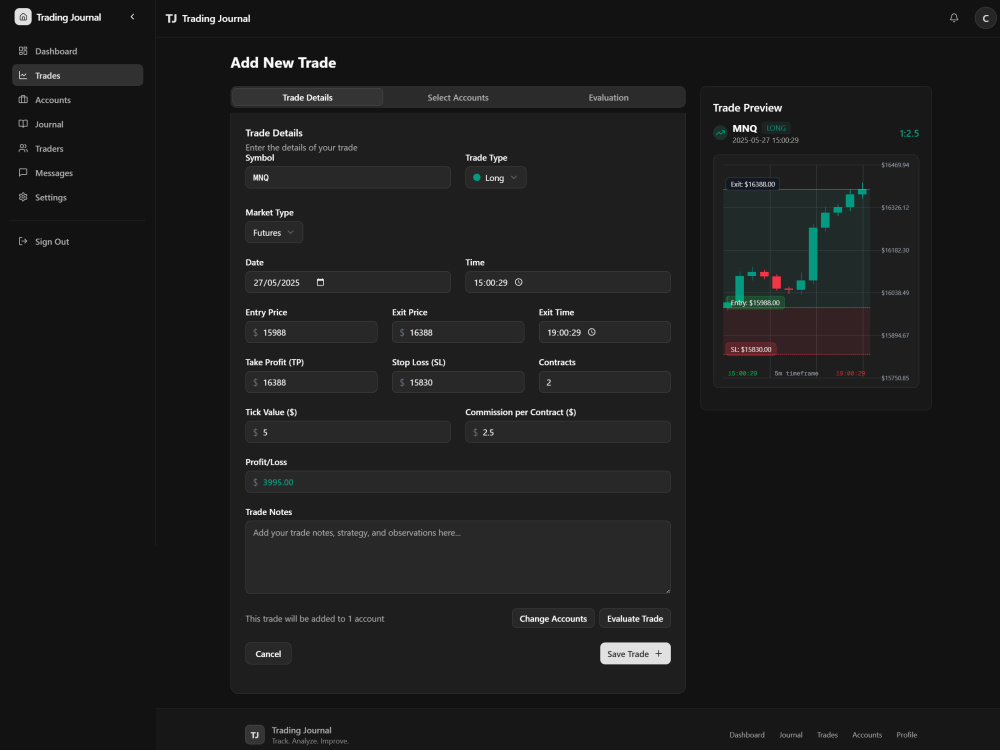This screenshot has height=750, width=1000.
Task: Click the Trades chart icon
Action: tap(23, 75)
